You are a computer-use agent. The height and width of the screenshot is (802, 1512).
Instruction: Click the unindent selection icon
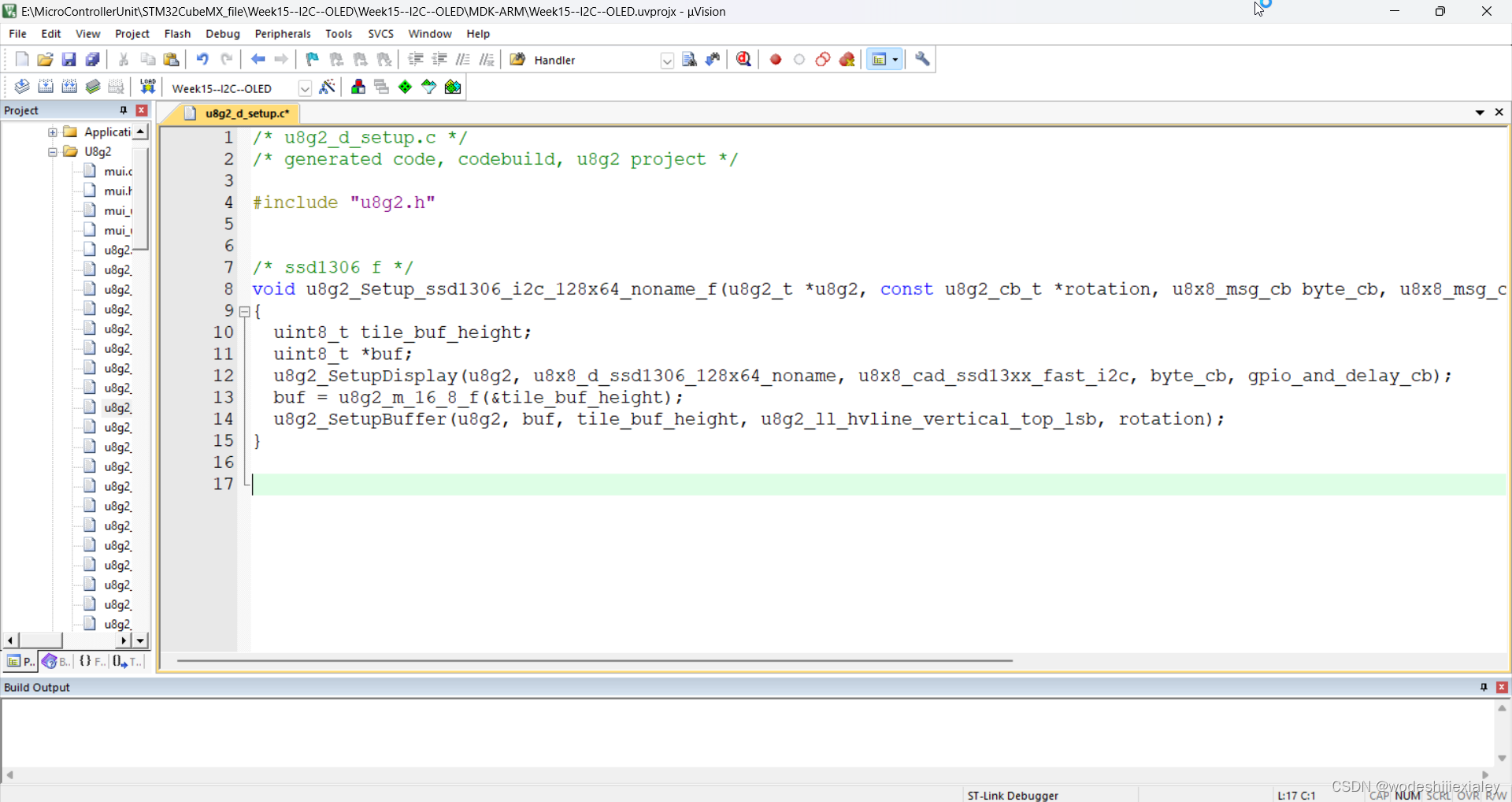[439, 60]
